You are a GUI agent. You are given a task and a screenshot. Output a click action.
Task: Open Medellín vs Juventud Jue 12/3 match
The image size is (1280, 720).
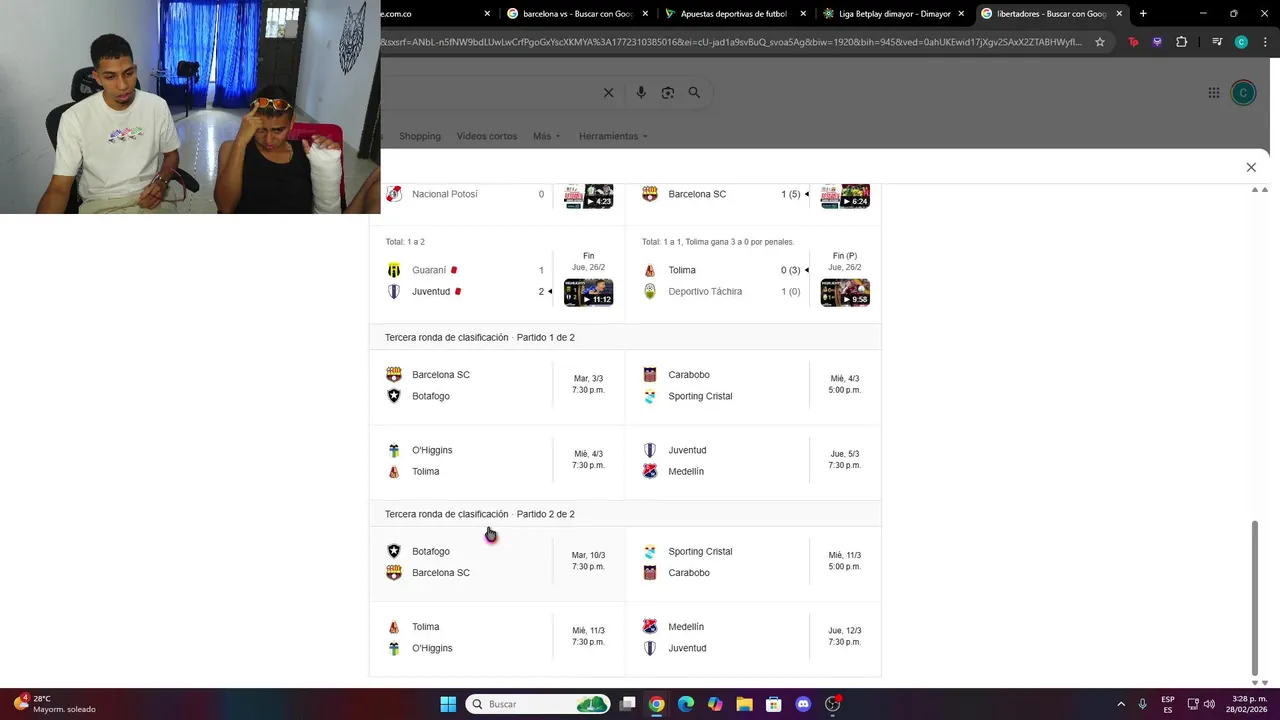click(754, 638)
